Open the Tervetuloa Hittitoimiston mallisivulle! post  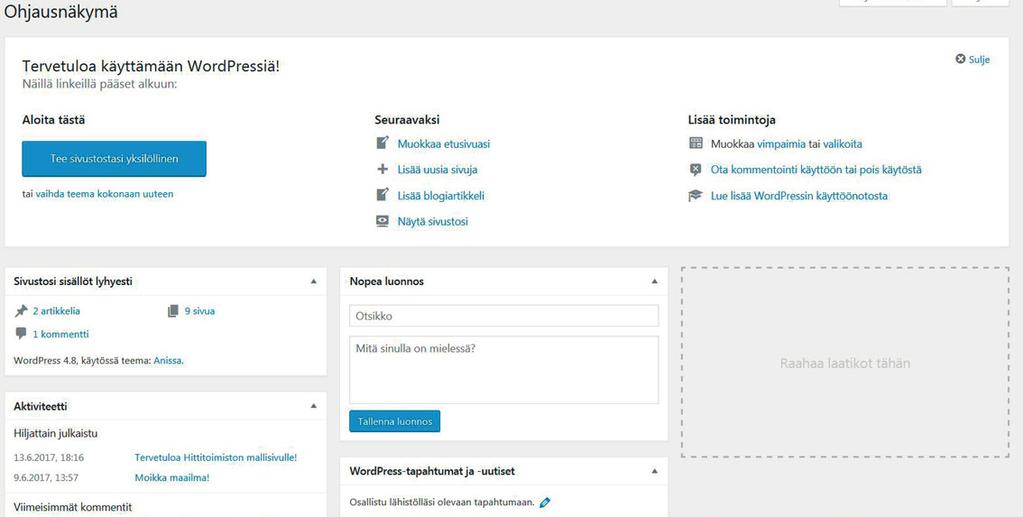coord(215,458)
